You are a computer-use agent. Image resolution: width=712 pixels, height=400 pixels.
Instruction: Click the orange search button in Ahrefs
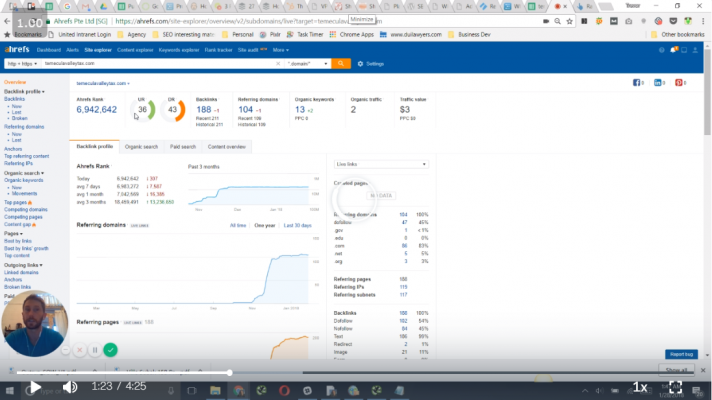click(341, 63)
